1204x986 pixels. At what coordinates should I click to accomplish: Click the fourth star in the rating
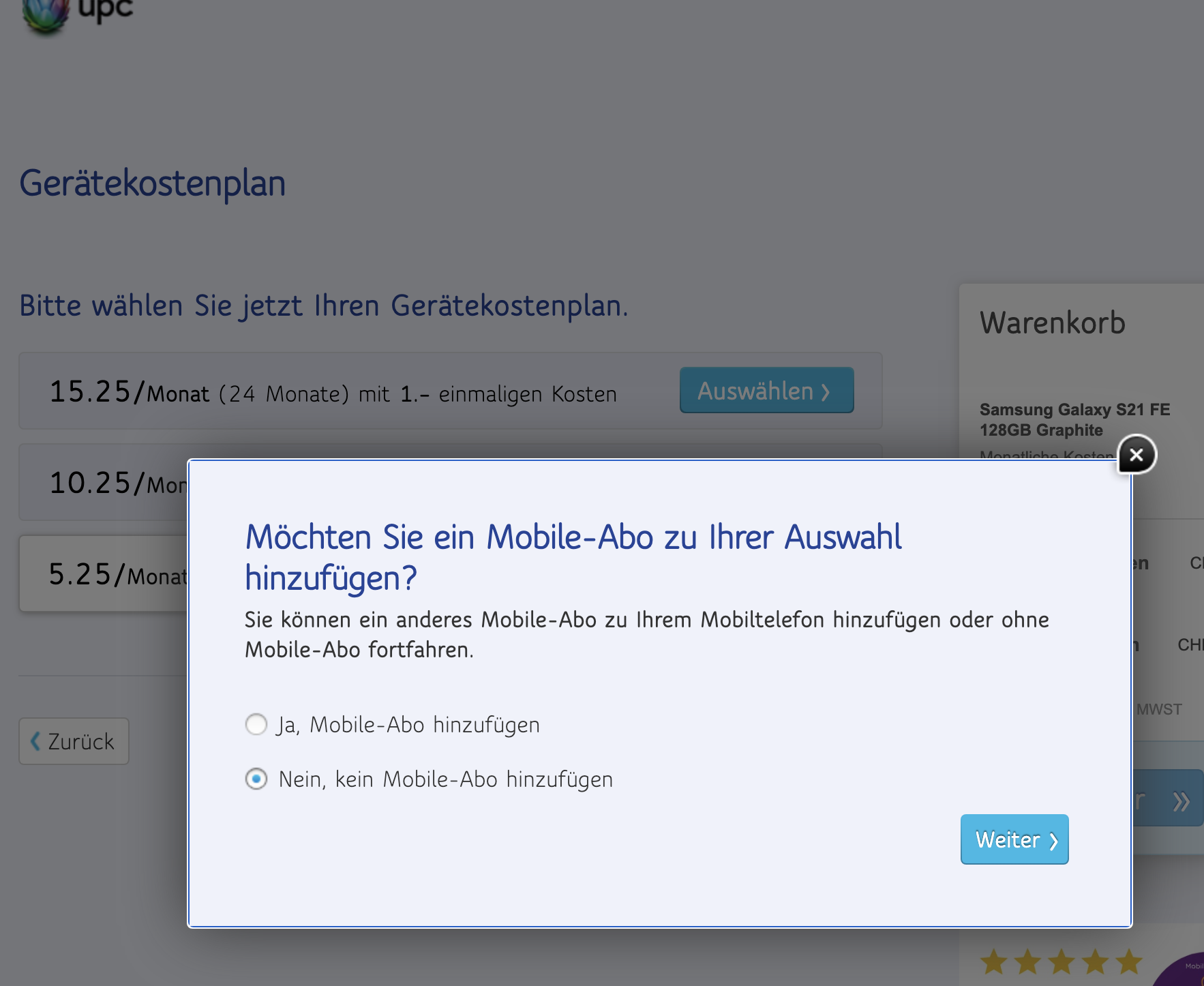pos(1096,962)
